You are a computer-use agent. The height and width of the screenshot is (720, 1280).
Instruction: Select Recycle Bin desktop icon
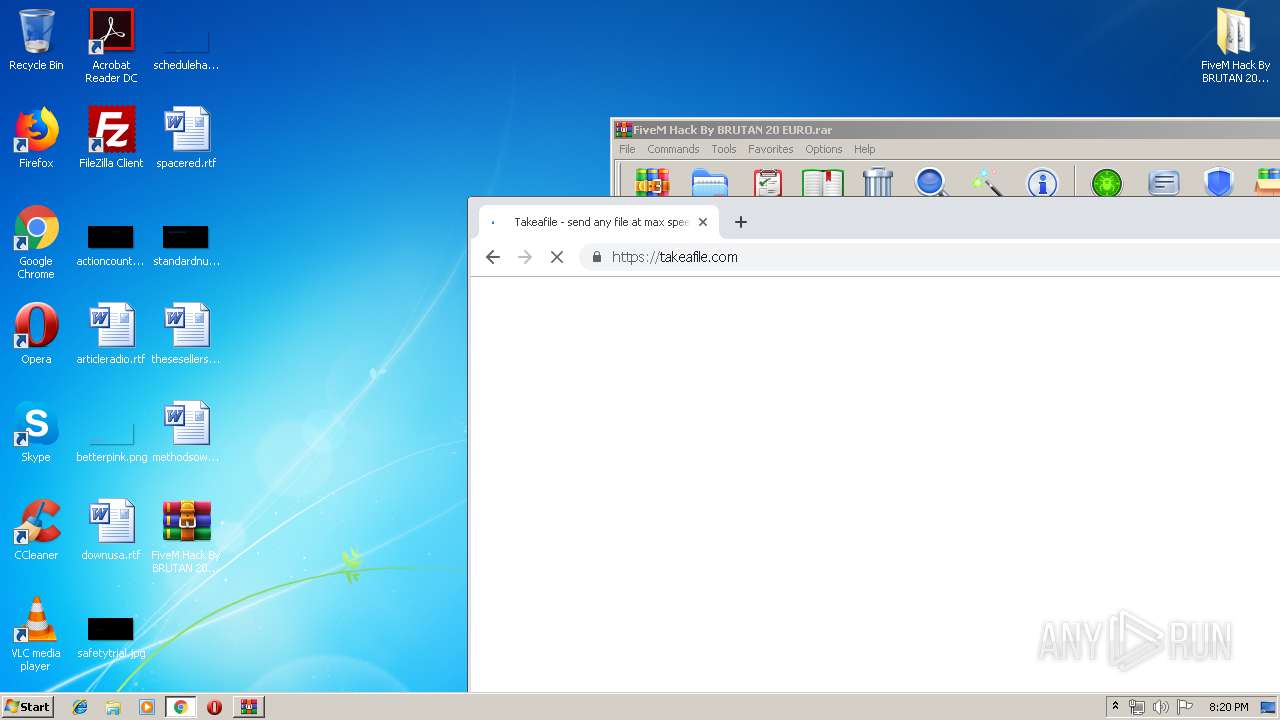coord(36,40)
